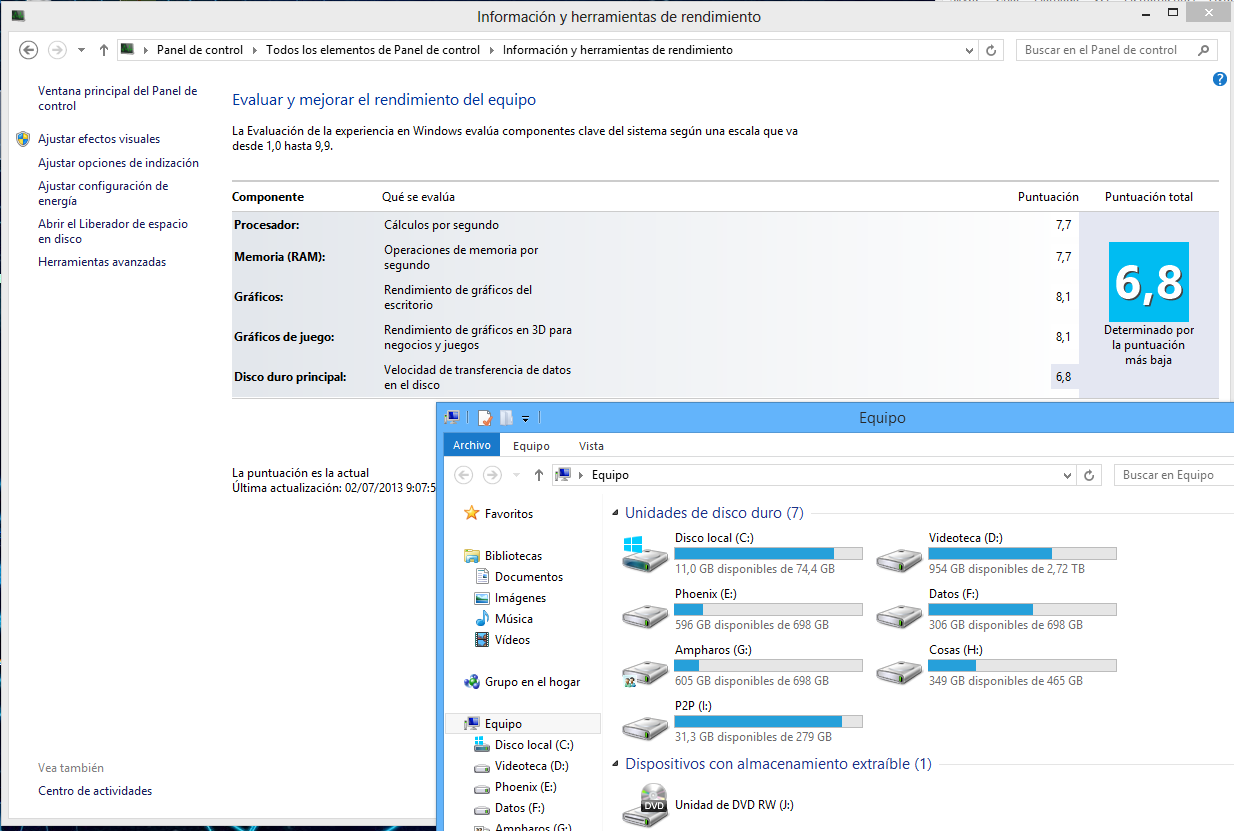Viewport: 1234px width, 831px height.
Task: Open 'Herramientas avanzadas' link
Action: [102, 262]
